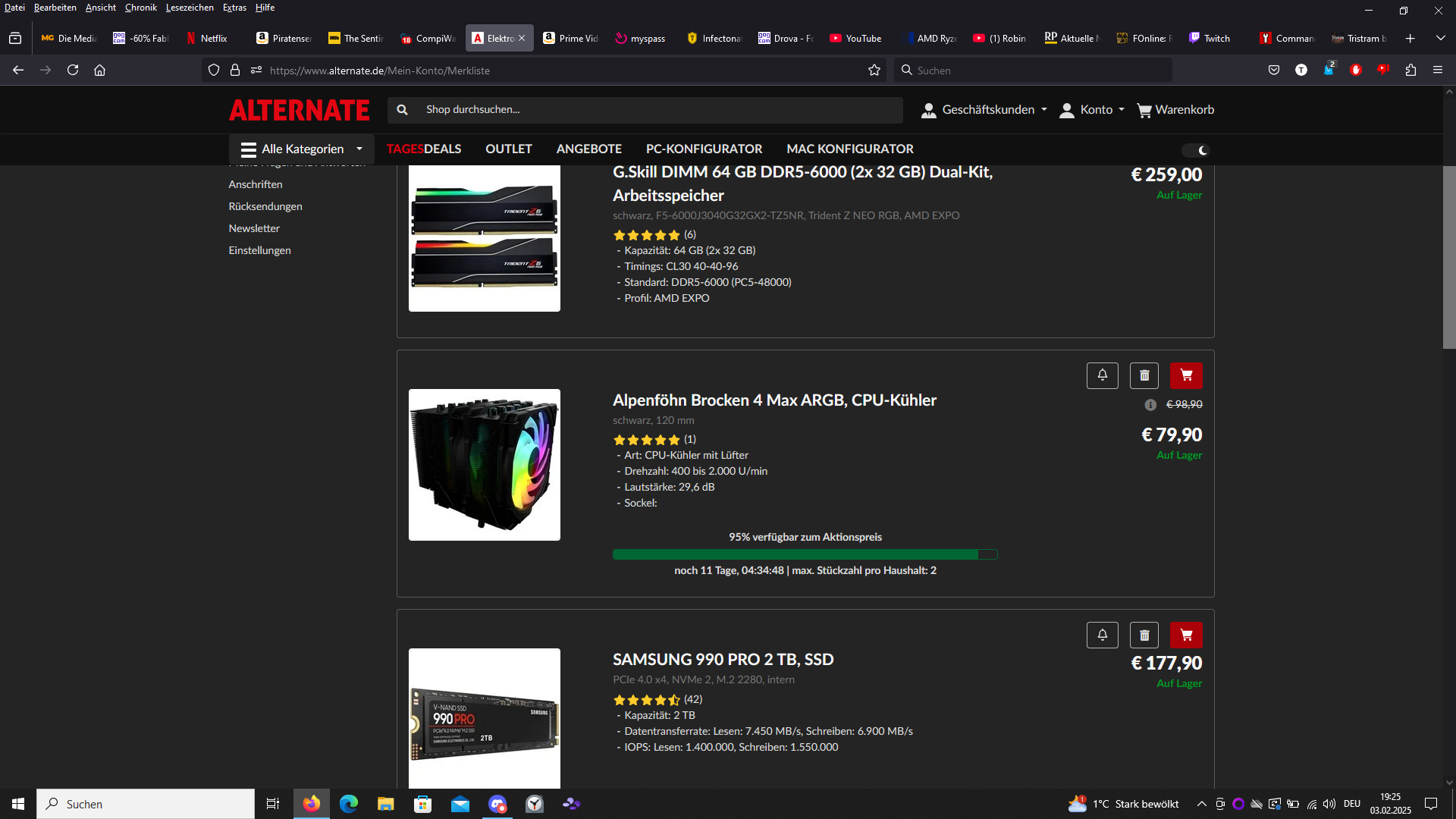Expand the Alle Kategorien dropdown
Image resolution: width=1456 pixels, height=819 pixels.
coord(302,149)
